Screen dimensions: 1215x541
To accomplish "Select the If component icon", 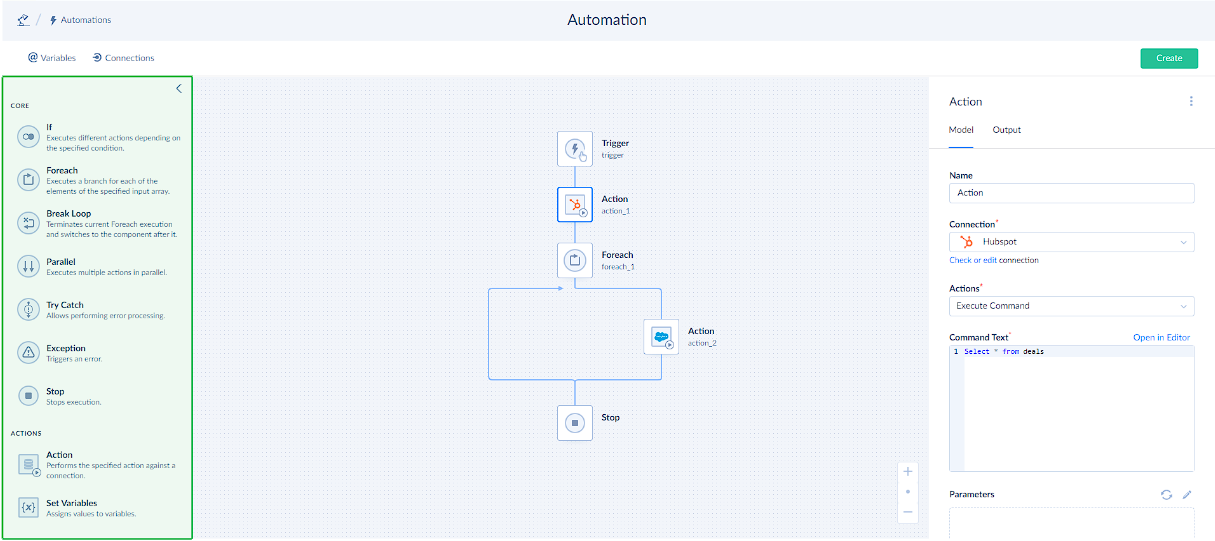I will click(29, 136).
